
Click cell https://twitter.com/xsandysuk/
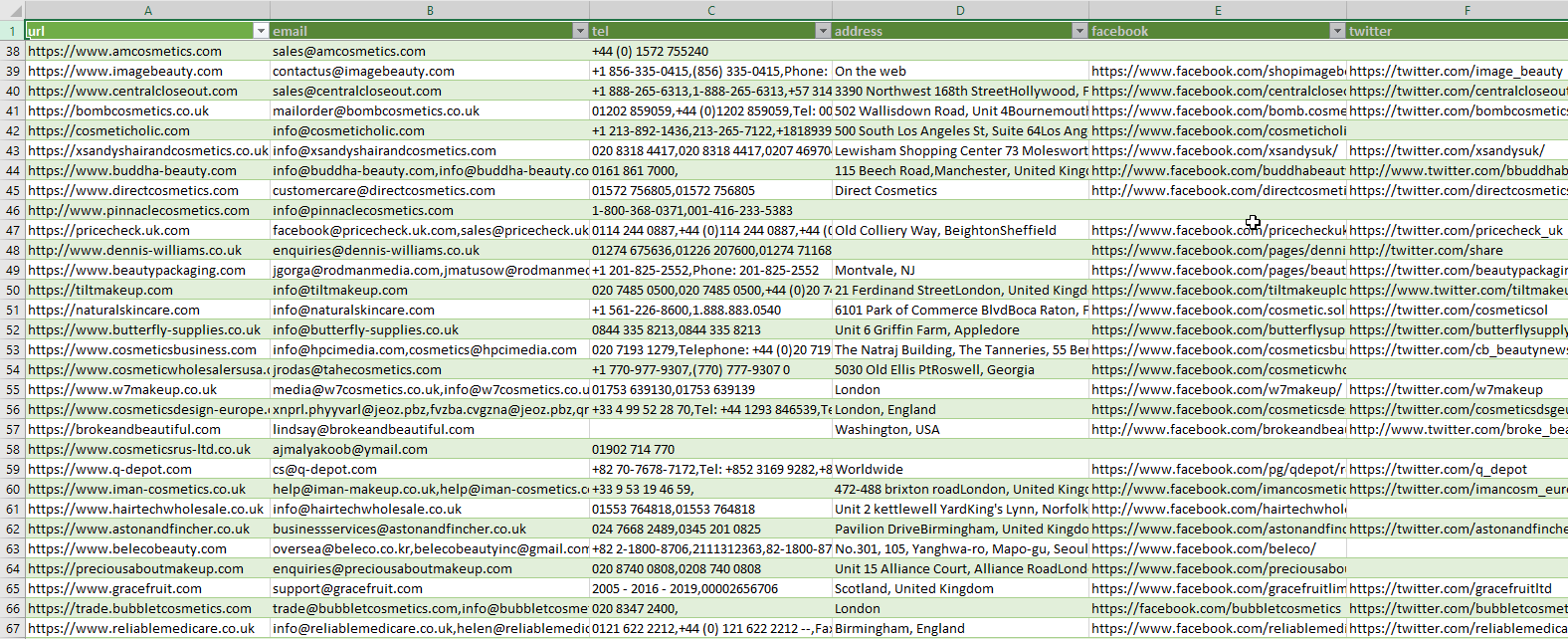[1458, 150]
